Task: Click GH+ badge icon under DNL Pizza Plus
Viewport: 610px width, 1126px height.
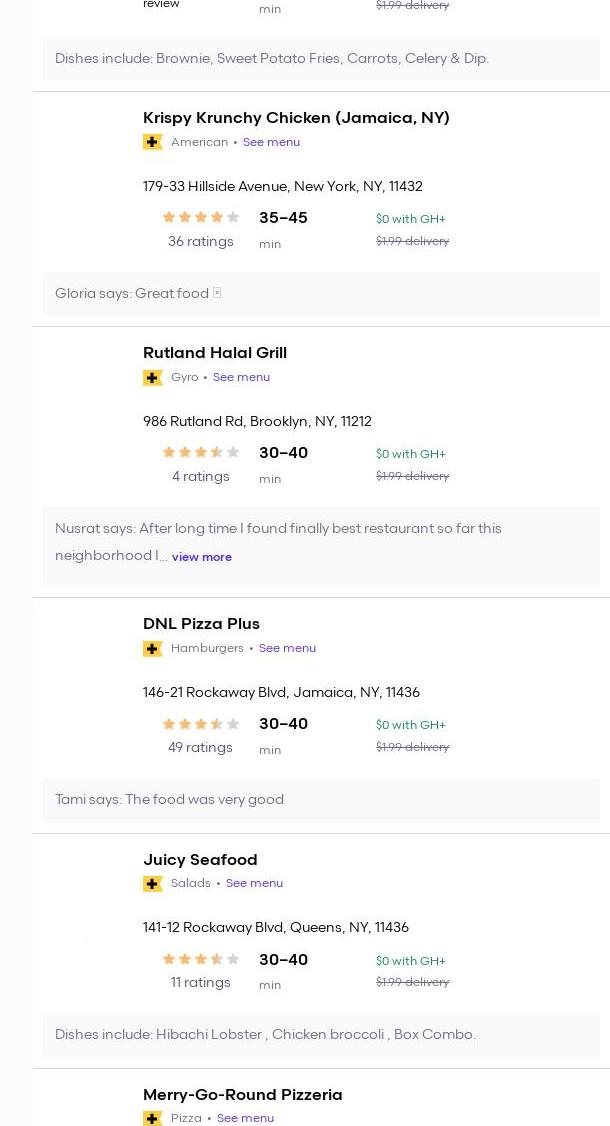Action: tap(153, 648)
